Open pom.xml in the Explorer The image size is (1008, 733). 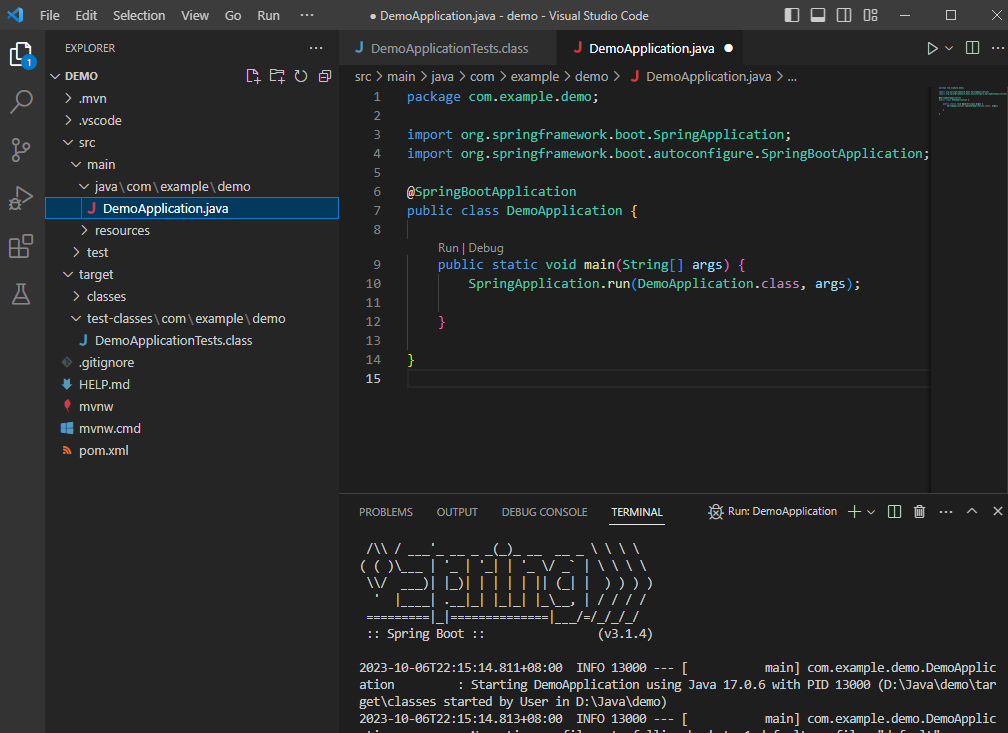click(103, 450)
